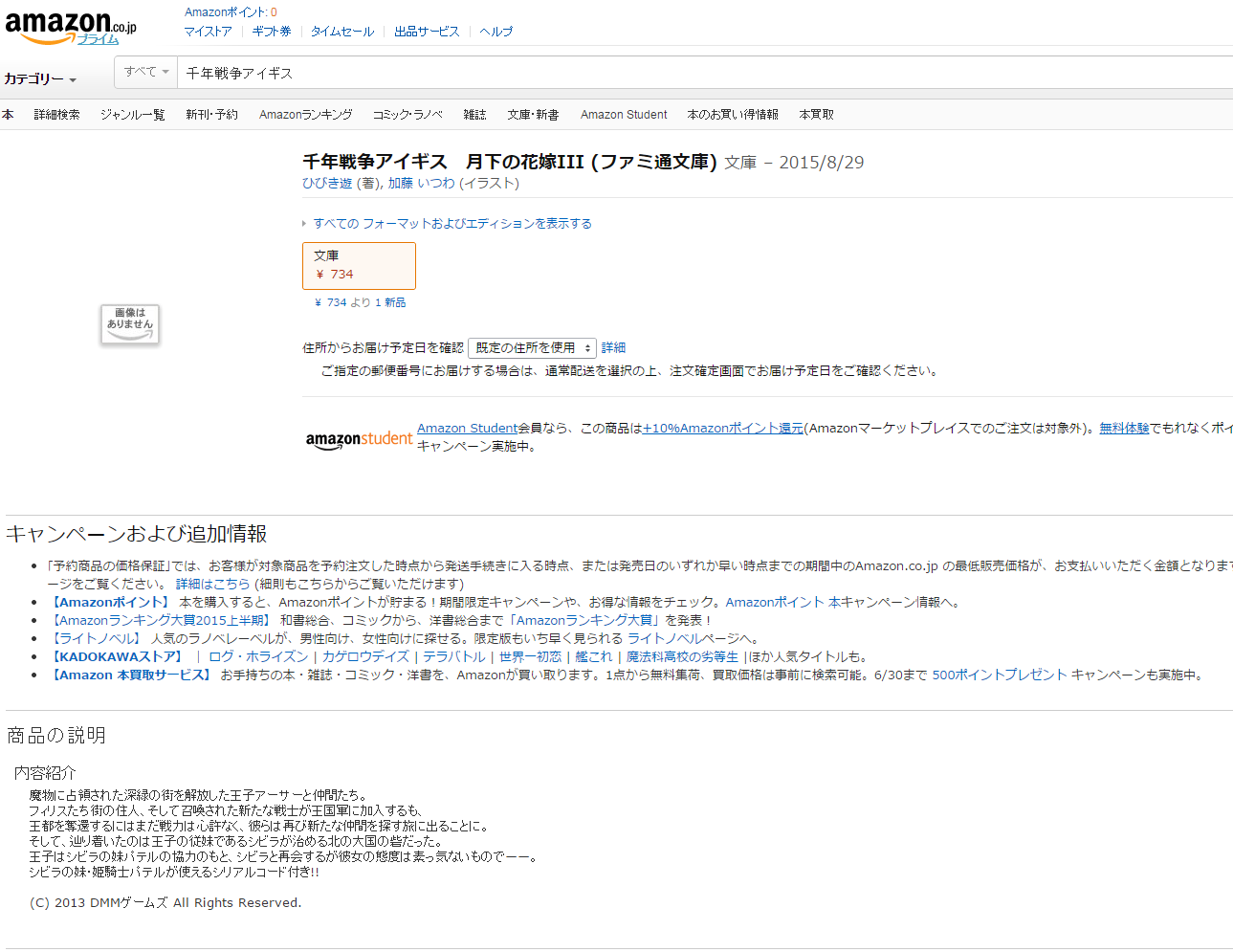Click the 詳細 link beside address dropdown
The image size is (1233, 952).
pyautogui.click(x=613, y=348)
